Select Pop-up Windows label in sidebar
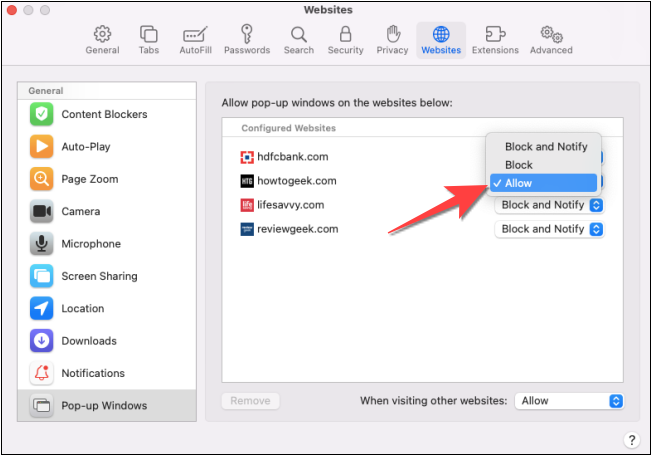The image size is (654, 458). point(104,406)
